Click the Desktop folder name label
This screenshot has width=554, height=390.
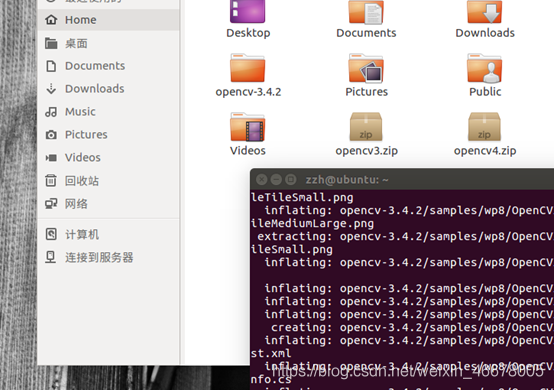[248, 33]
